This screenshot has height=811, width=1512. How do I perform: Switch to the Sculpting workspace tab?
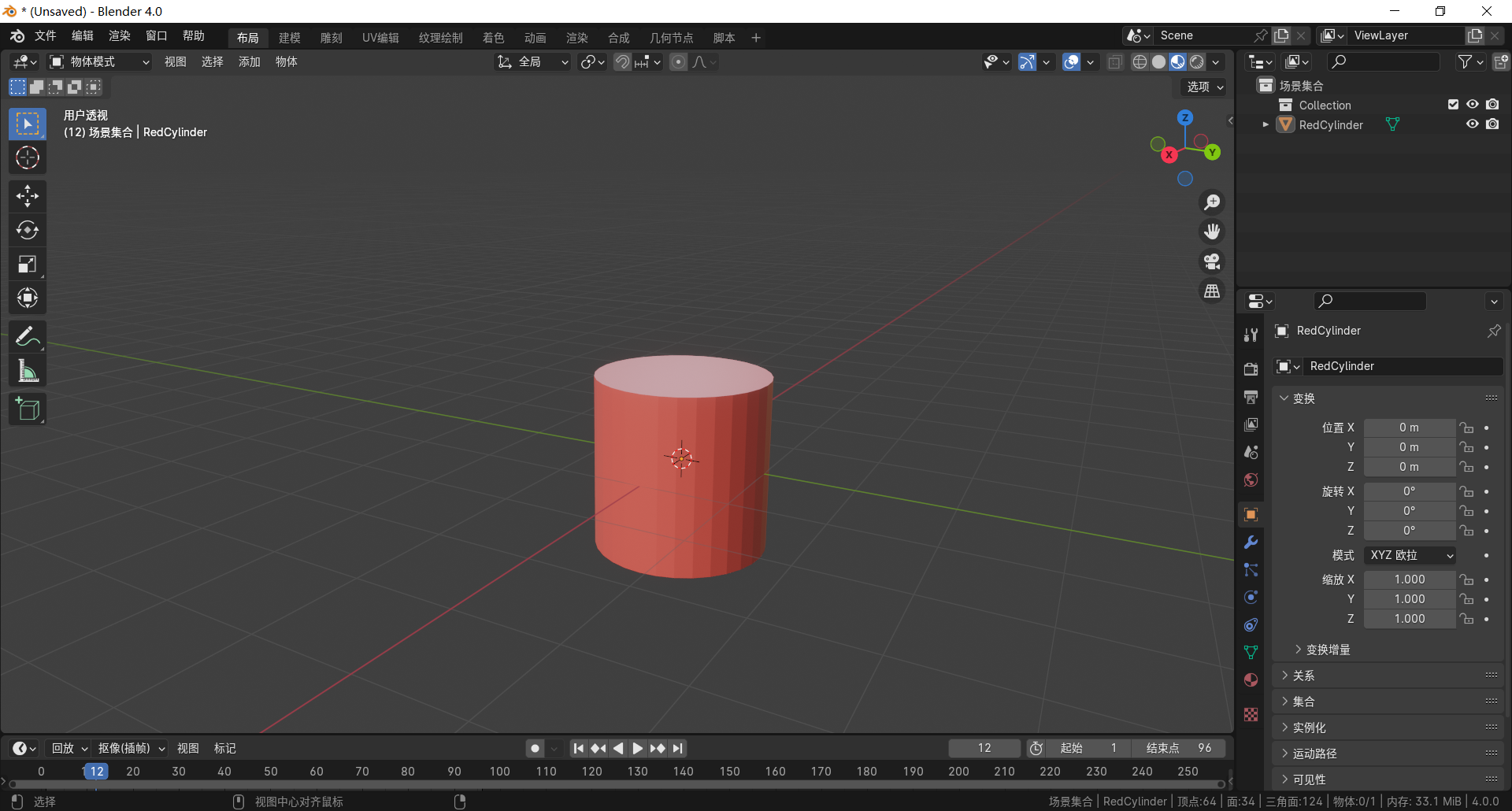[x=331, y=38]
